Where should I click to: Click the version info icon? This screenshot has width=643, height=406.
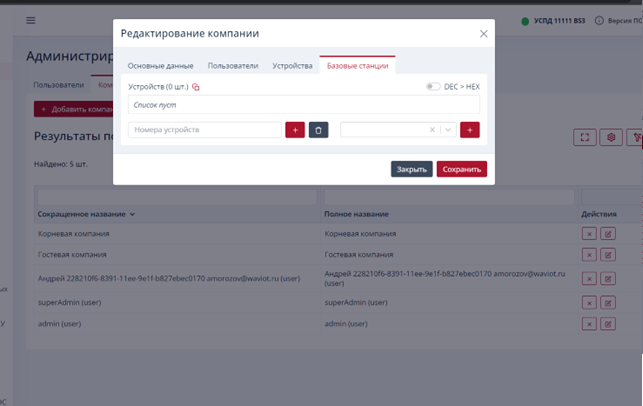point(599,21)
